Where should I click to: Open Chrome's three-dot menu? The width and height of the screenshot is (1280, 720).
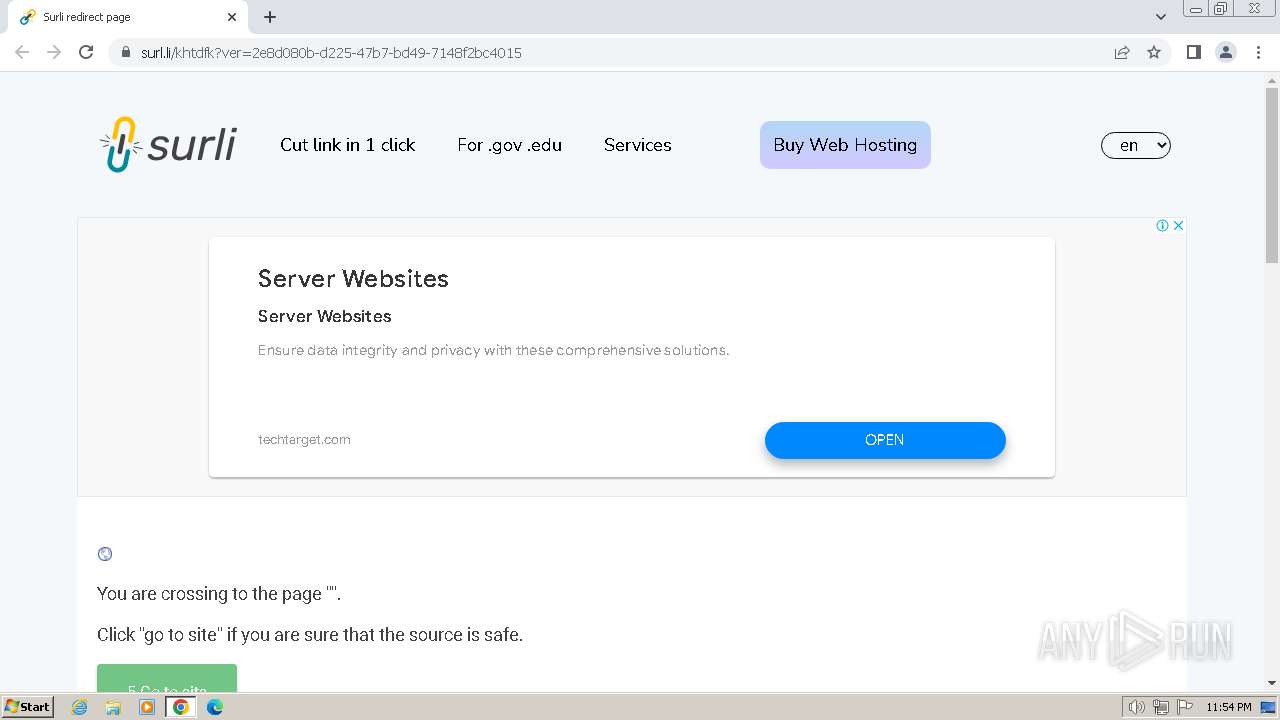pos(1258,52)
